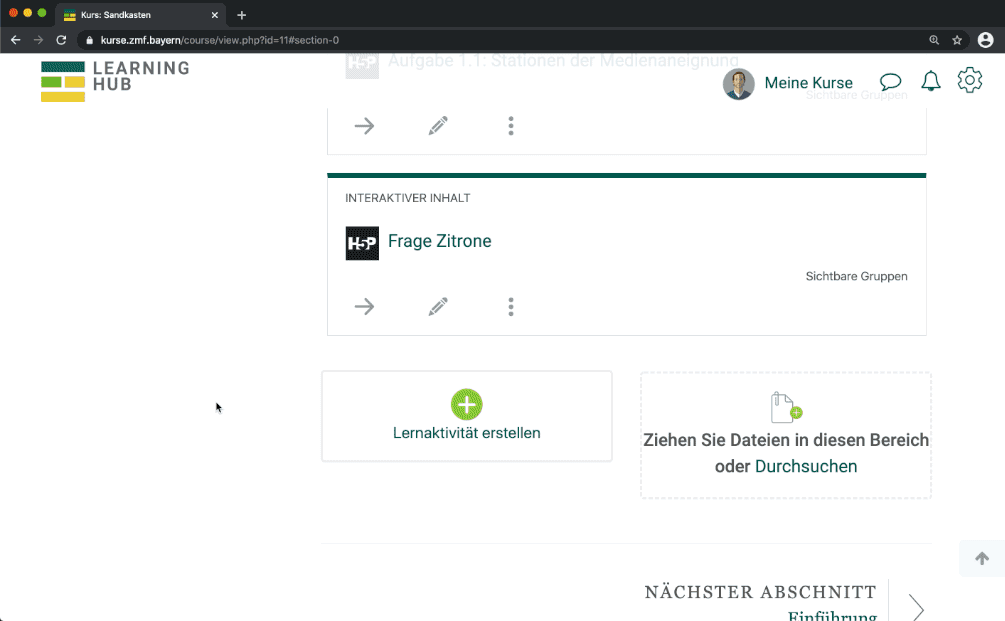Viewport: 1005px width, 621px height.
Task: Click the address bar URL
Action: pyautogui.click(x=220, y=40)
